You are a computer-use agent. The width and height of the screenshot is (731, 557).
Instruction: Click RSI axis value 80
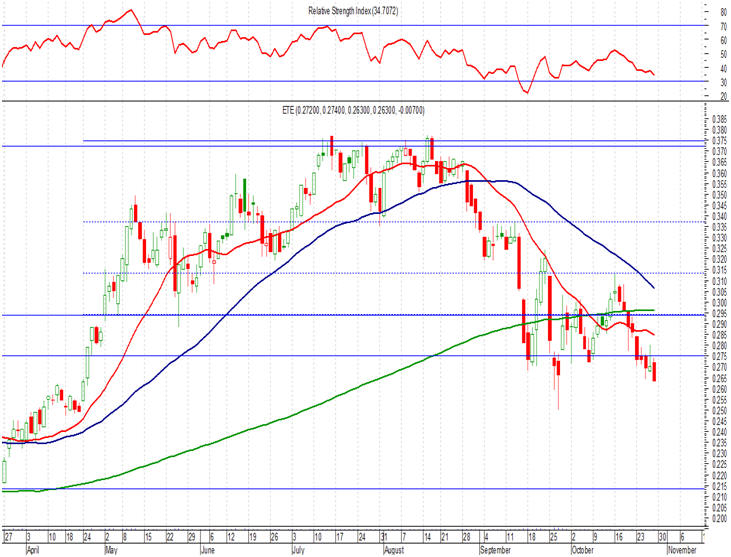(x=724, y=13)
